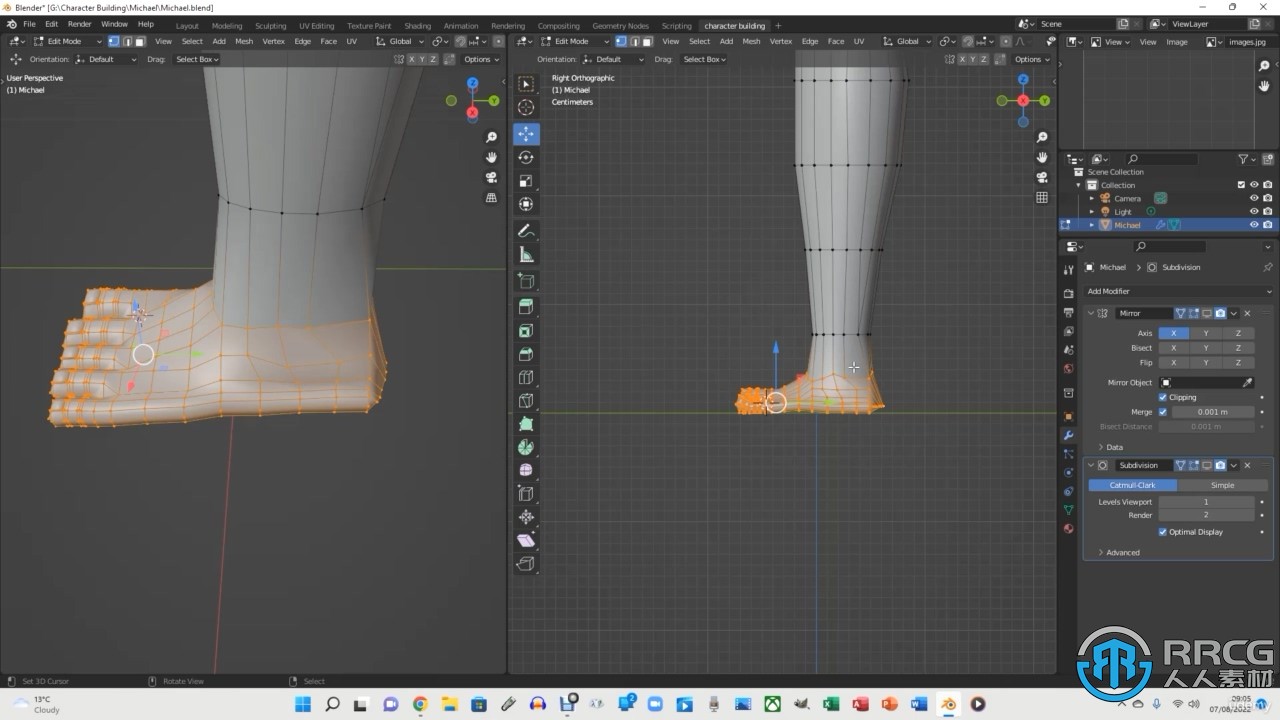Toggle the Merge checkbox
The height and width of the screenshot is (720, 1280).
(1162, 412)
